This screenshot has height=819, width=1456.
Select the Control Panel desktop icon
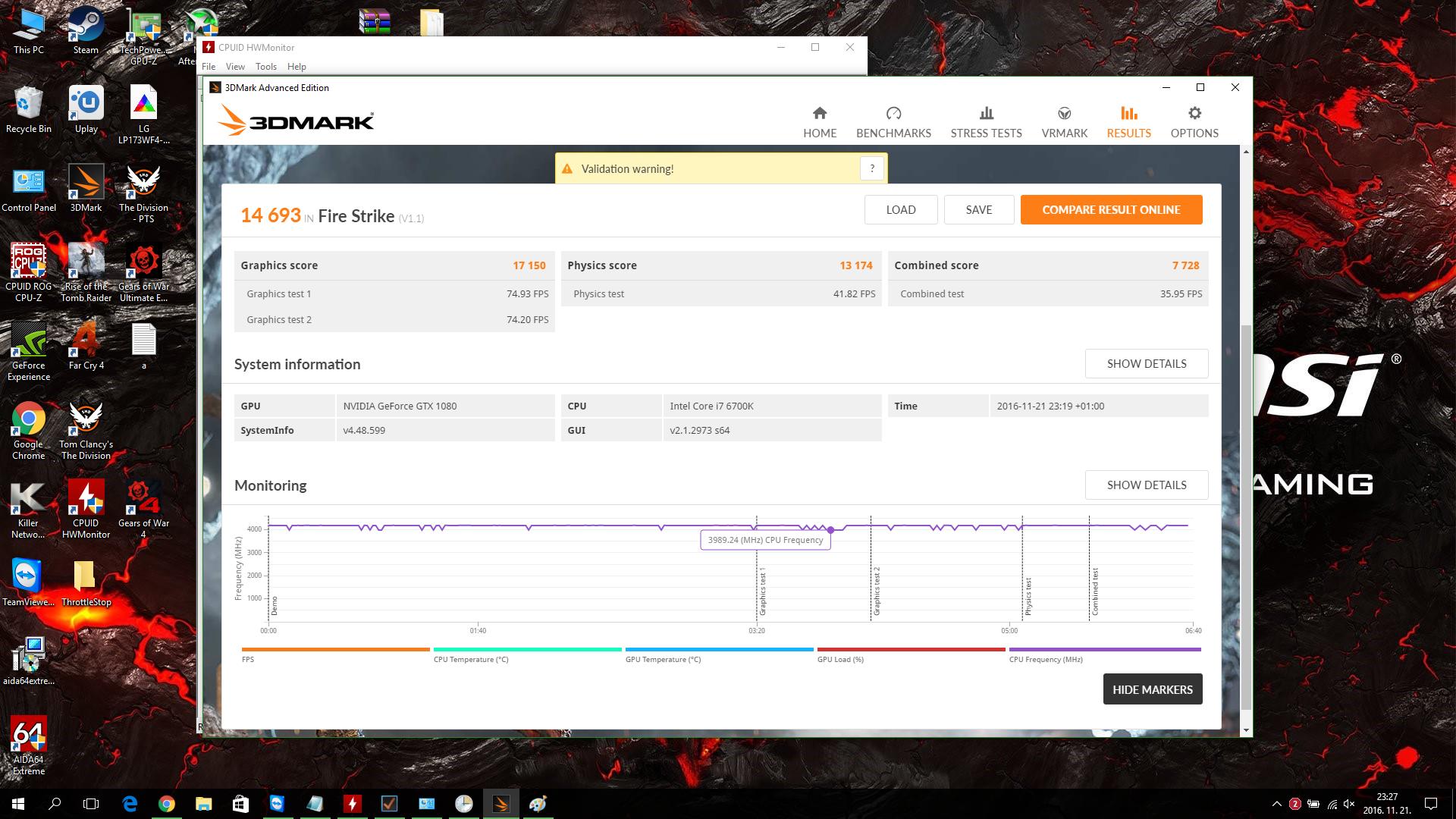point(29,190)
